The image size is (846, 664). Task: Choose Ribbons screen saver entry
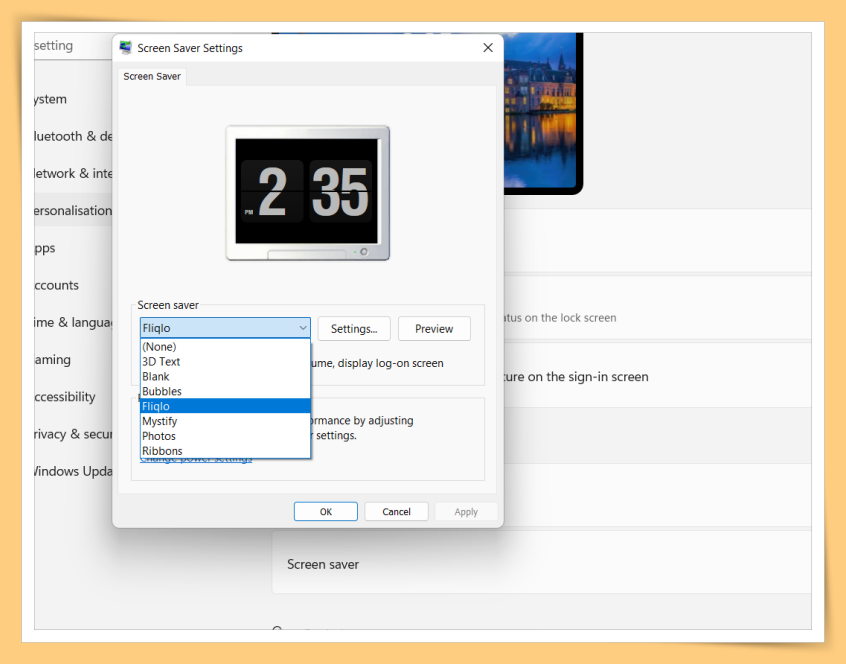click(x=225, y=450)
